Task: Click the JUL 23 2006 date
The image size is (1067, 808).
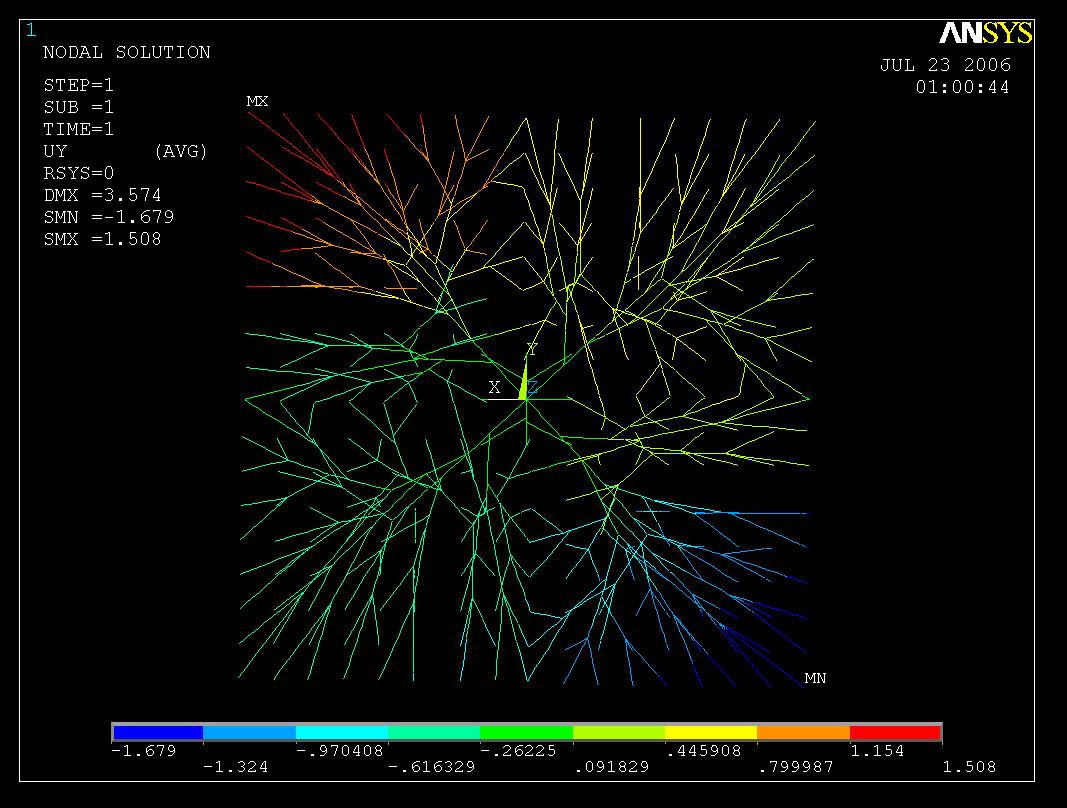Action: (945, 65)
